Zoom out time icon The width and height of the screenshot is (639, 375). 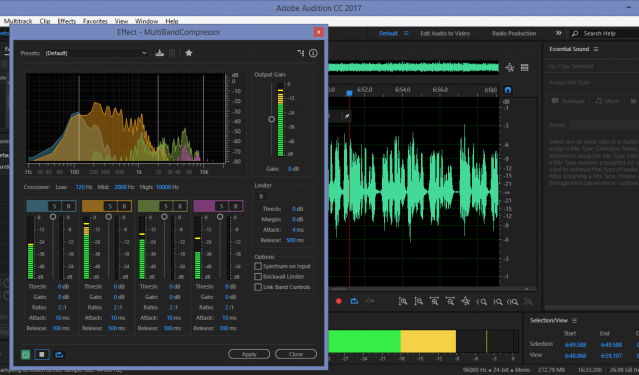click(450, 302)
